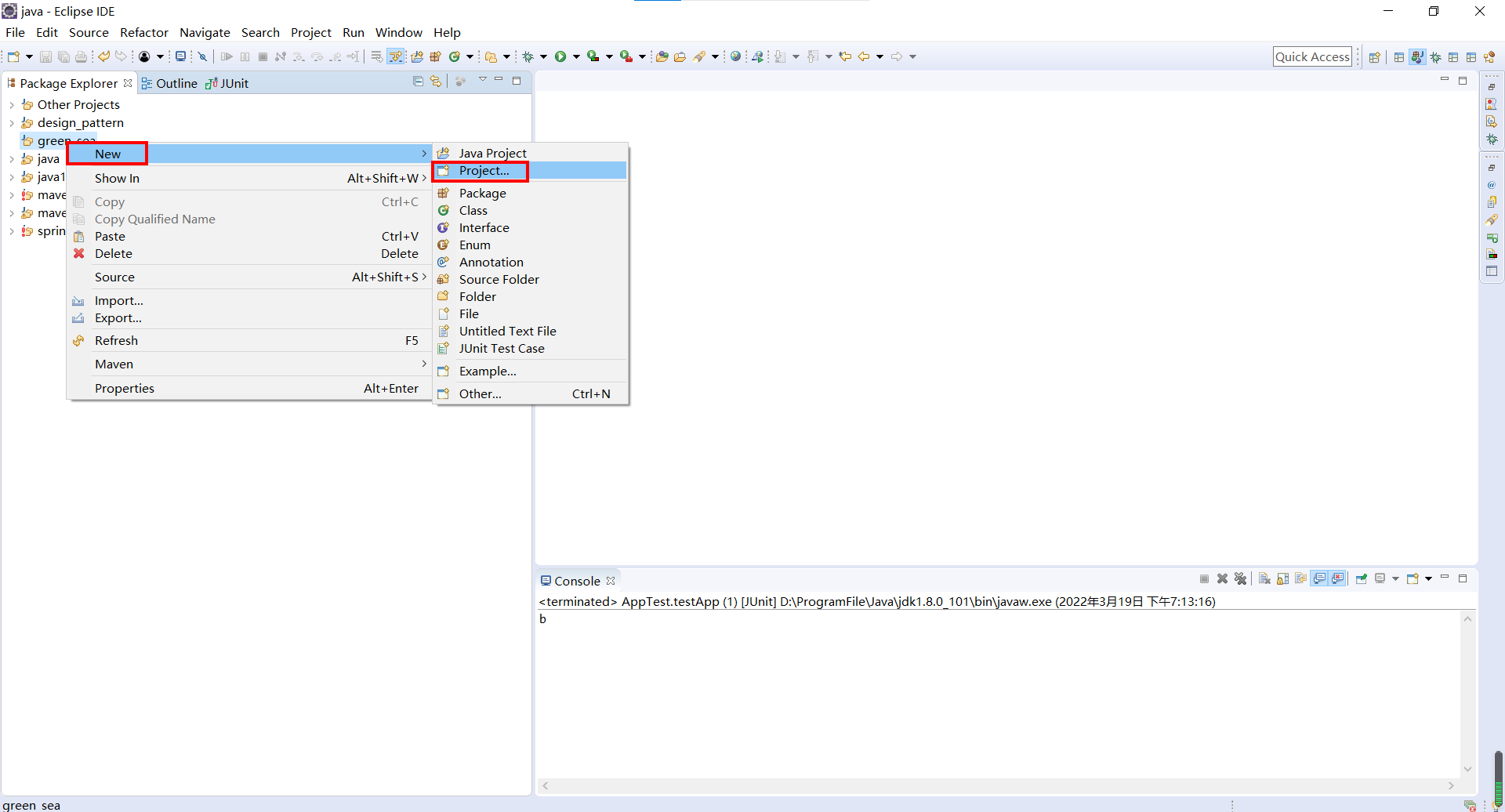Click the Print toolbar icon
This screenshot has width=1505, height=812.
[81, 56]
